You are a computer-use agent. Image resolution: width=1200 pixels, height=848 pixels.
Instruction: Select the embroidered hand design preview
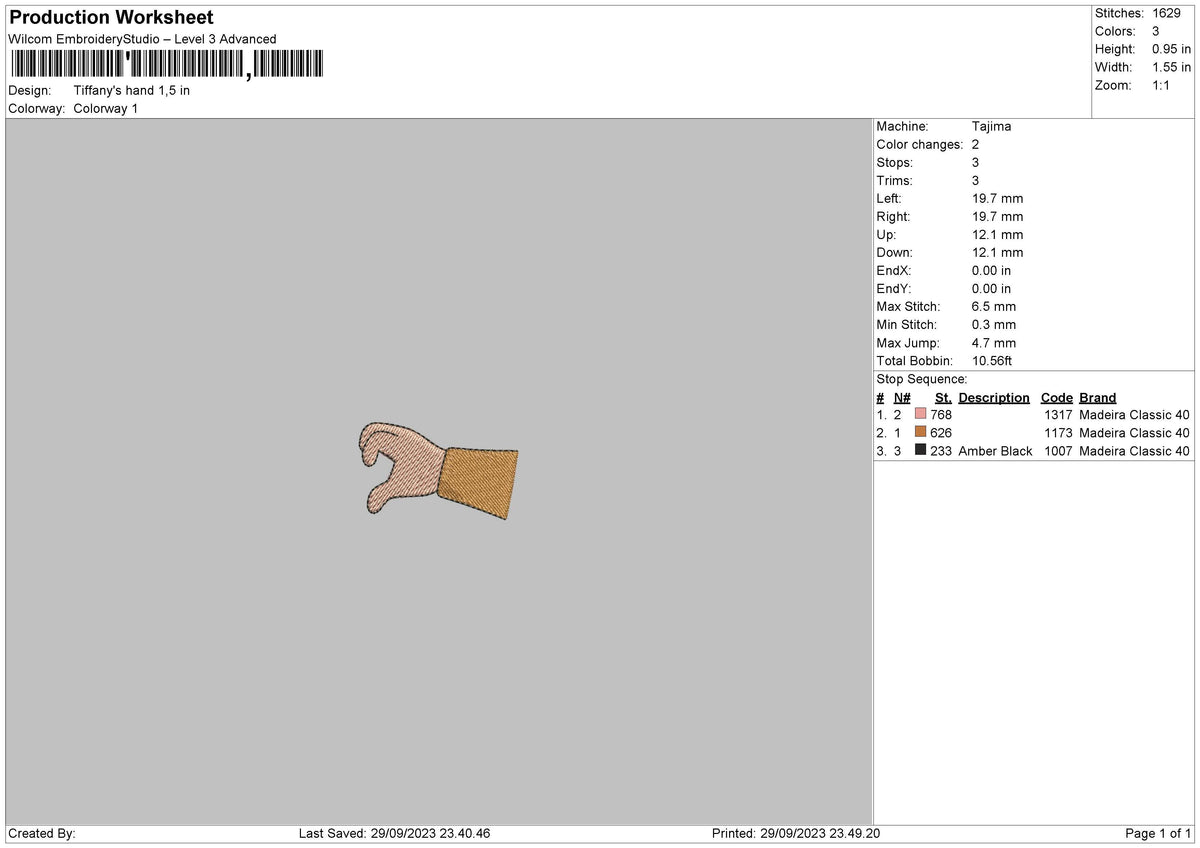tap(438, 470)
